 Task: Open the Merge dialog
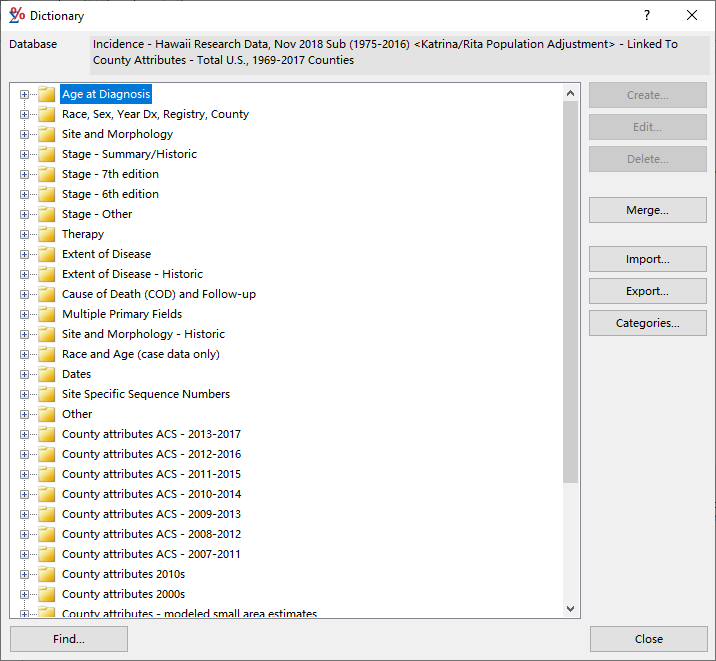tap(647, 210)
